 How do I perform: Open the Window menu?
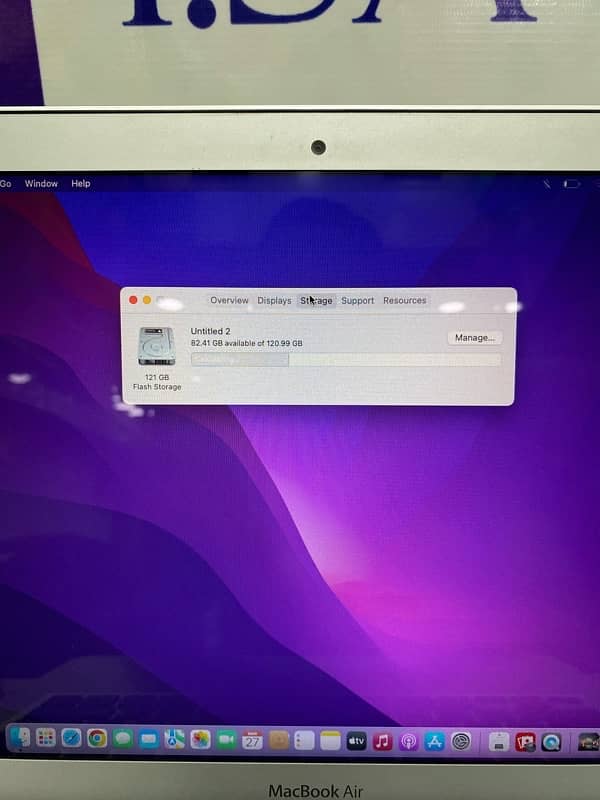(x=41, y=184)
